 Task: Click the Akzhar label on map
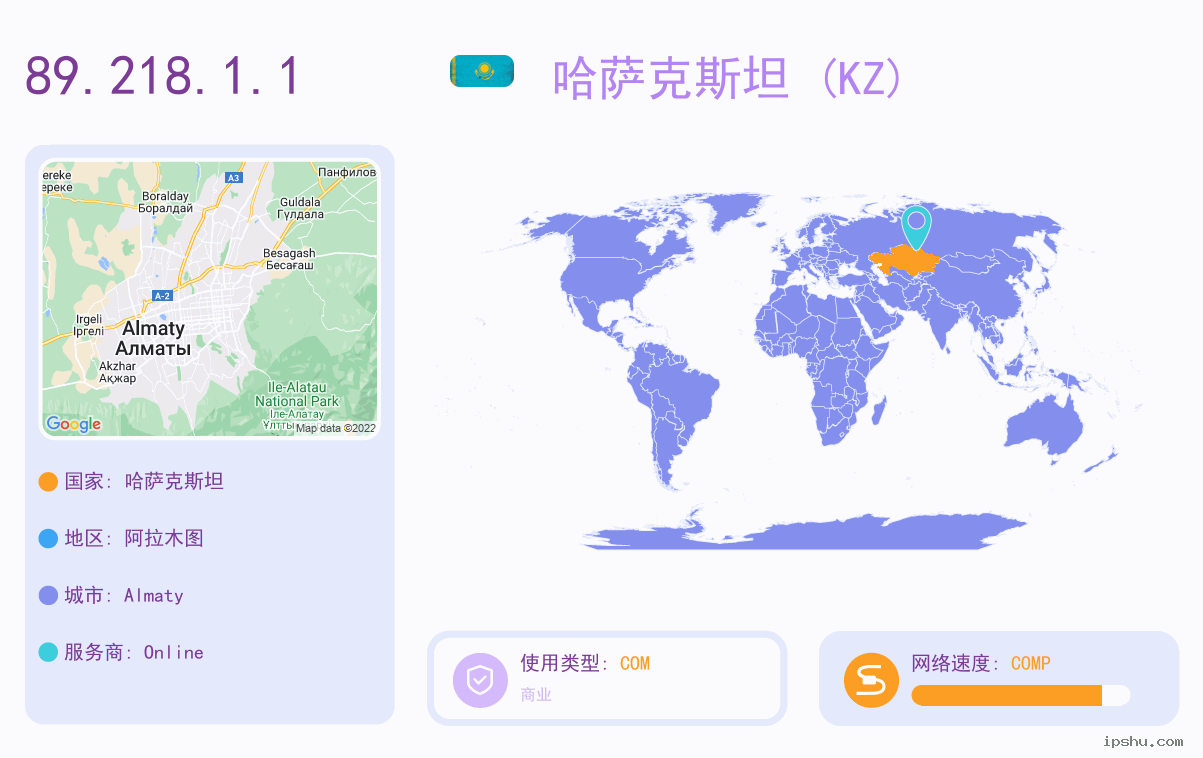[117, 372]
